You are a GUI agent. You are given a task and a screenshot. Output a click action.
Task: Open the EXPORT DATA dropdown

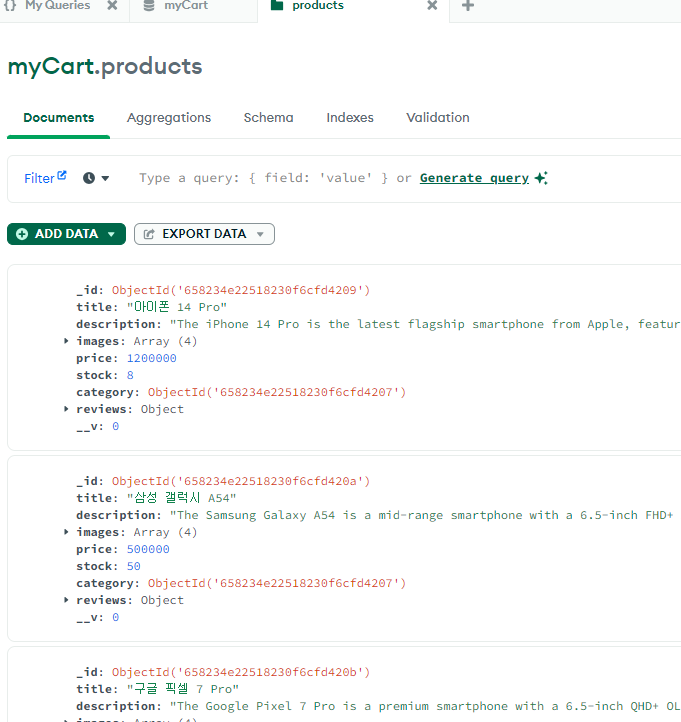click(x=204, y=234)
